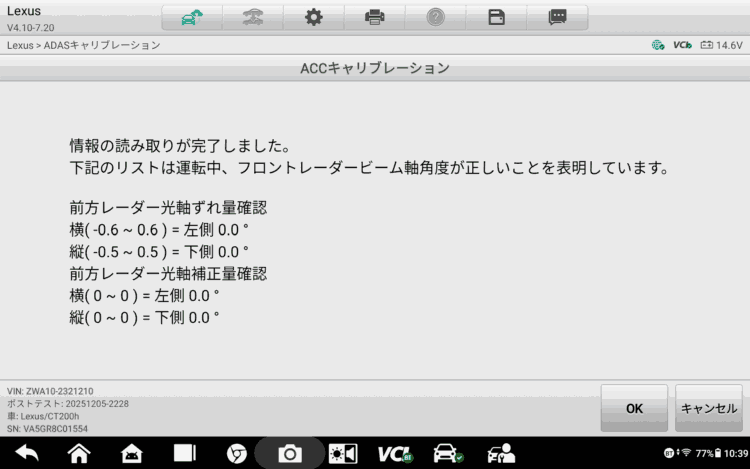Open the brightness display icon
The height and width of the screenshot is (469, 750).
pyautogui.click(x=343, y=453)
